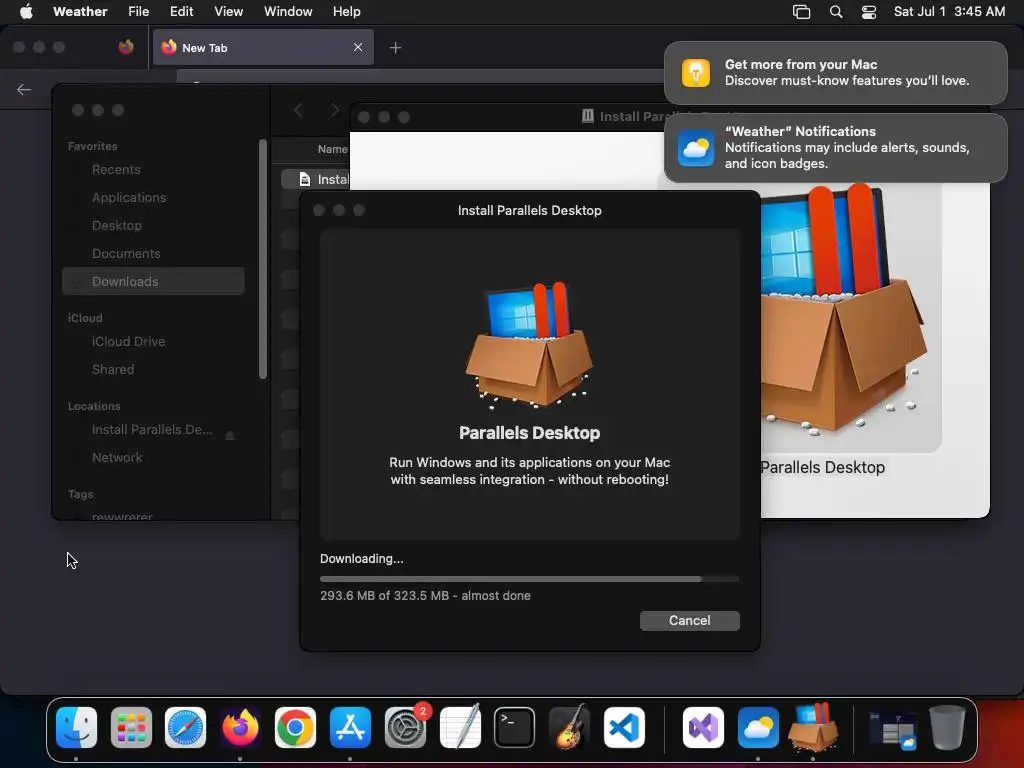Launch Safari from the Dock
The image size is (1024, 768).
185,728
